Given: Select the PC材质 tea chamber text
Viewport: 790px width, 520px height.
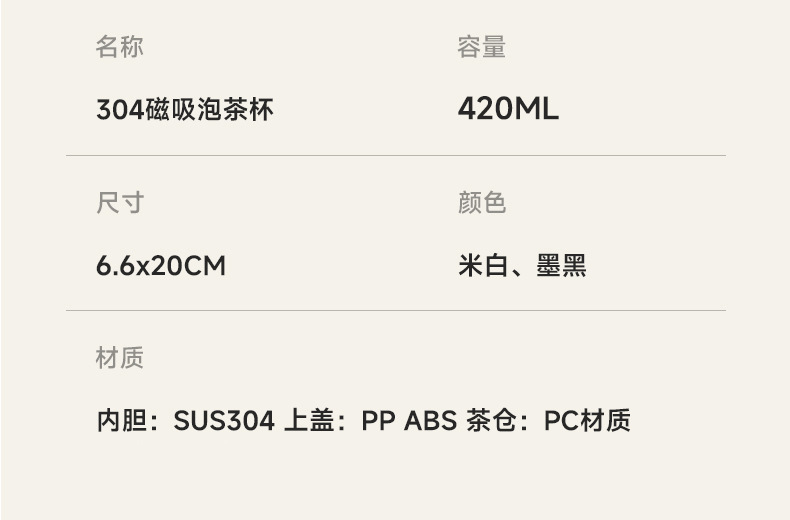Looking at the screenshot, I should (x=587, y=421).
